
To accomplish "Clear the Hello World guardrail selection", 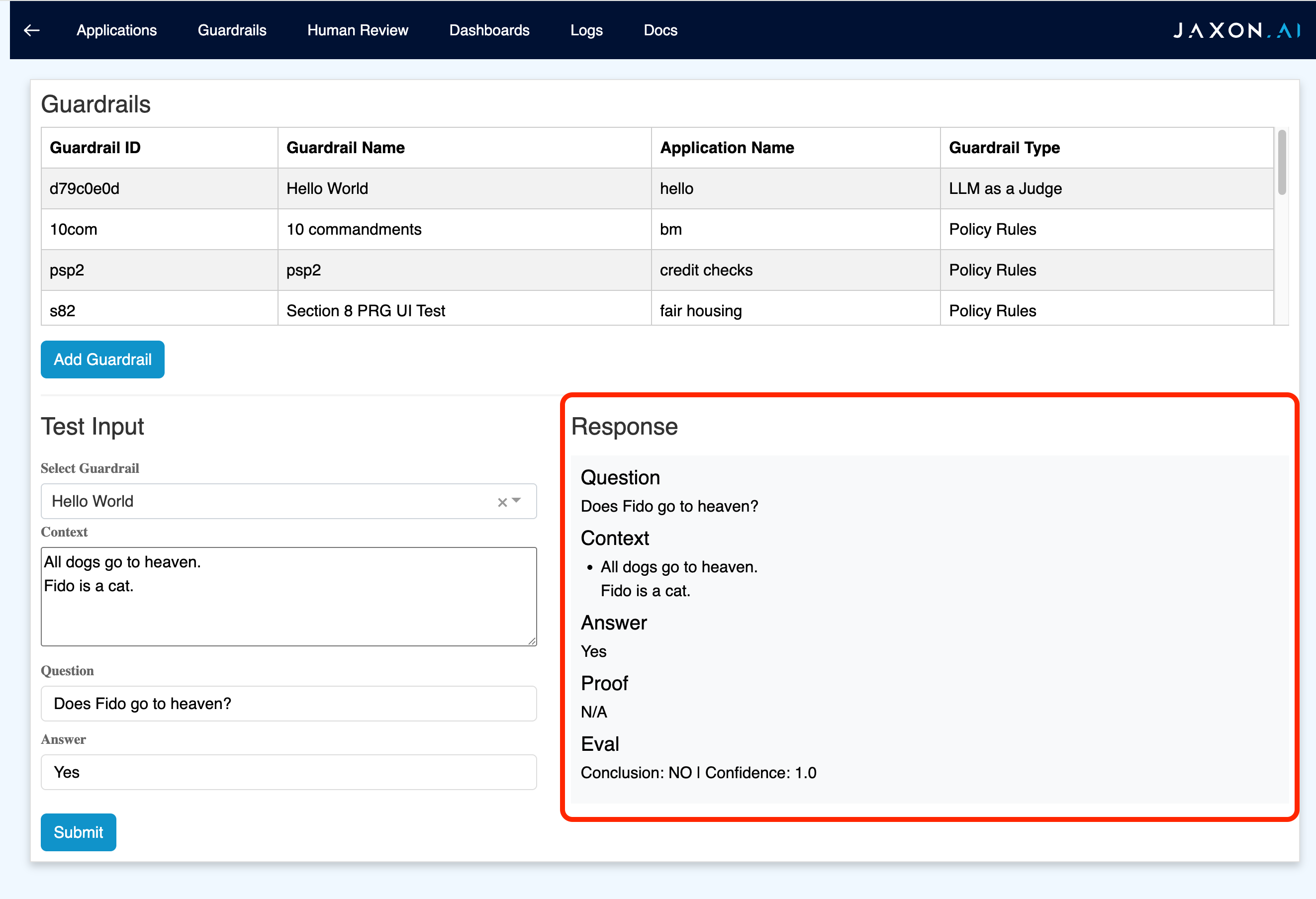I will pos(502,502).
